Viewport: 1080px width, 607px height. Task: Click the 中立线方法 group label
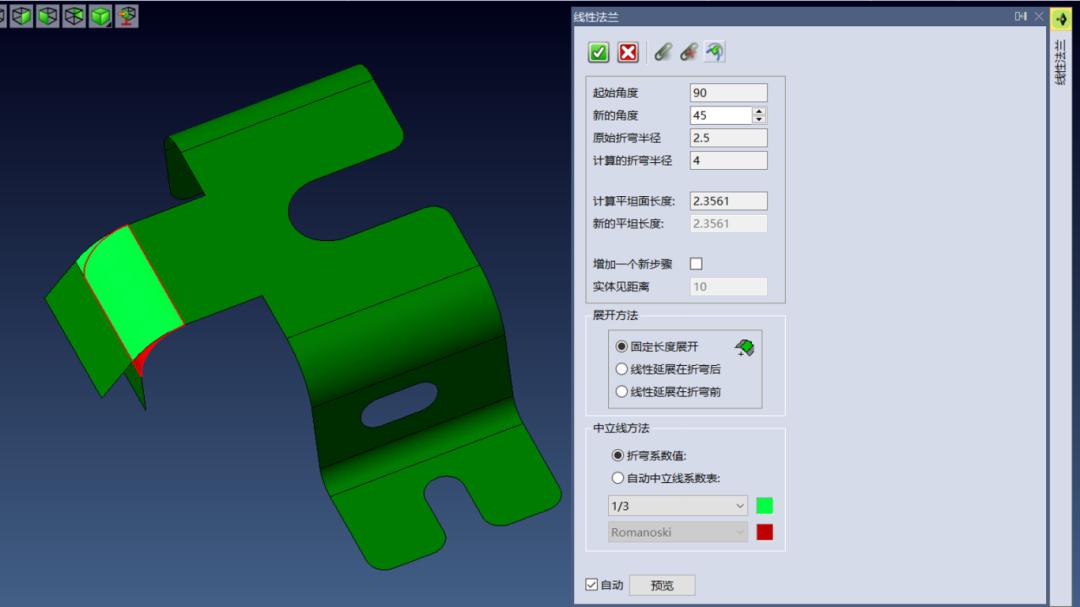[x=621, y=429]
